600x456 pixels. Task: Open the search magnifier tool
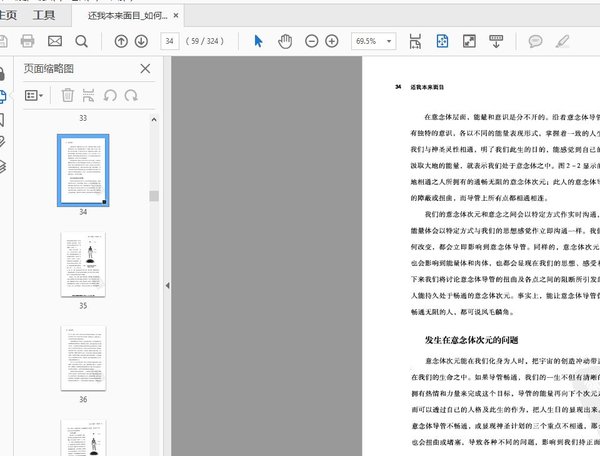coord(81,41)
